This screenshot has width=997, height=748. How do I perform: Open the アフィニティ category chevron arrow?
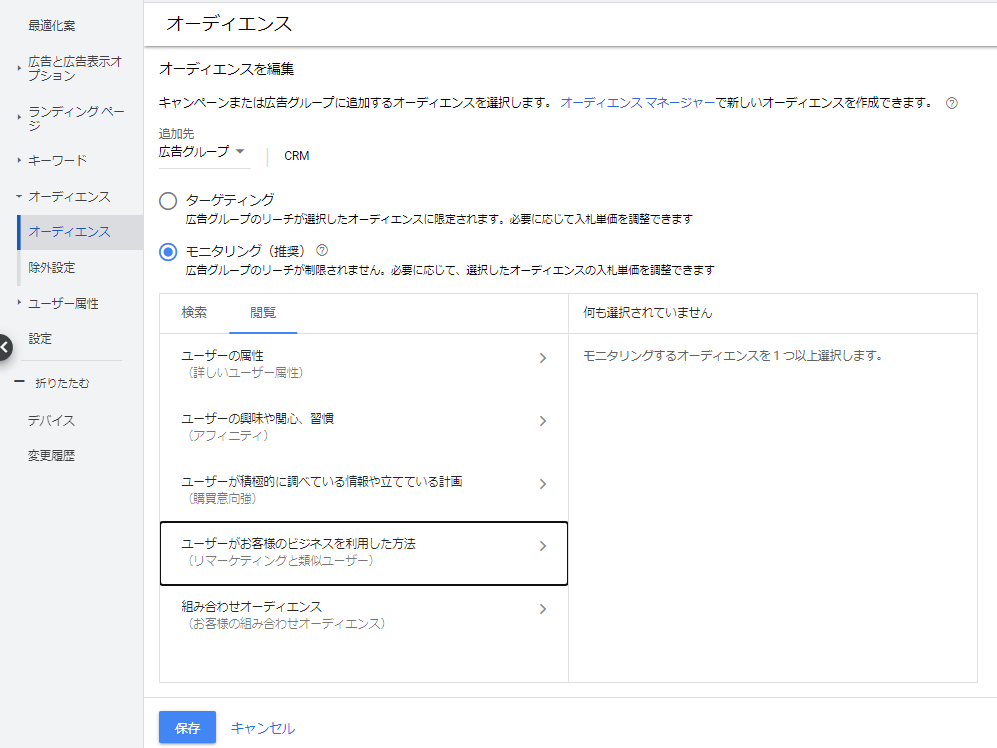pyautogui.click(x=542, y=421)
